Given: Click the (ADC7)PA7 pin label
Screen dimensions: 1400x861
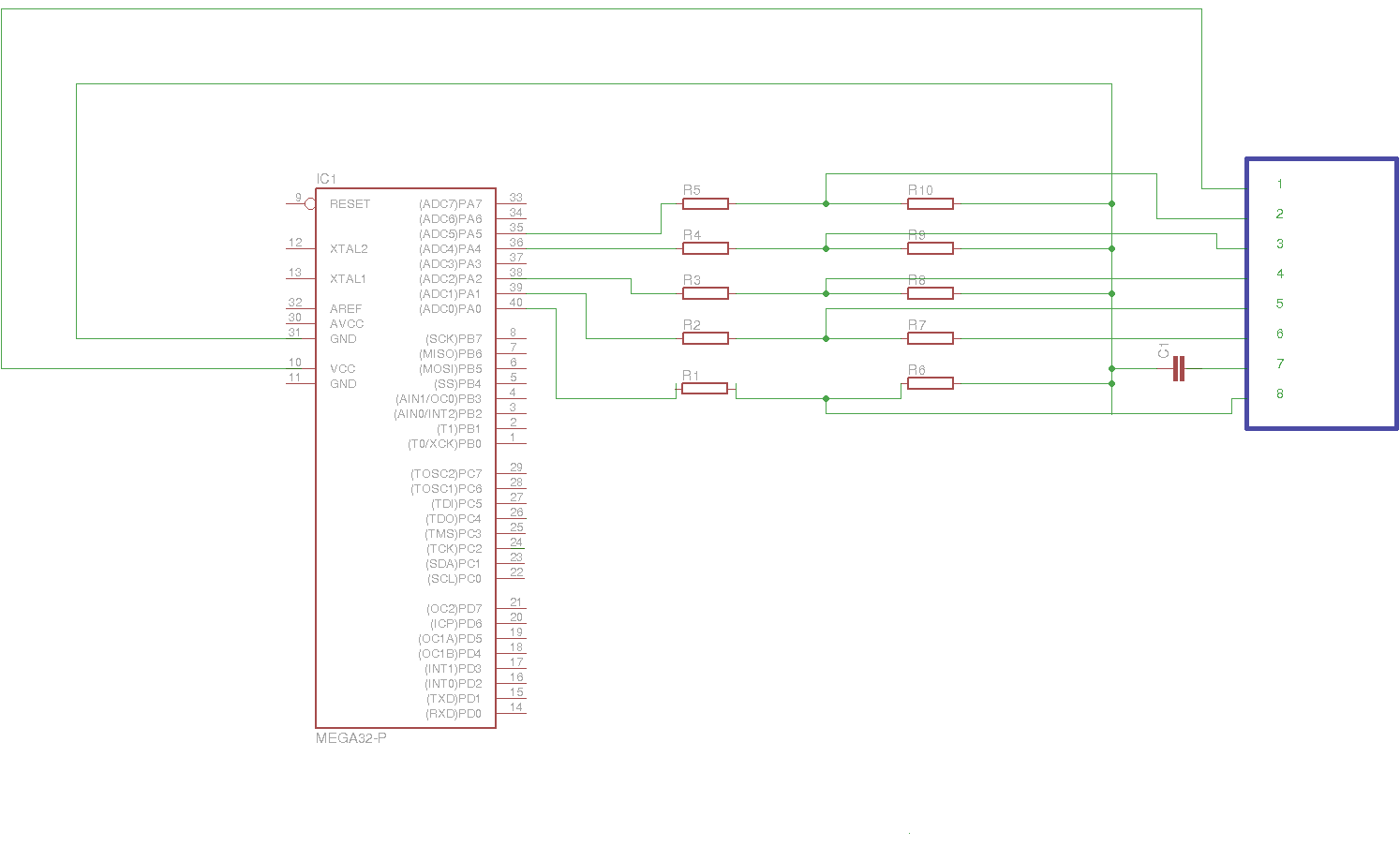Looking at the screenshot, I should (x=450, y=204).
